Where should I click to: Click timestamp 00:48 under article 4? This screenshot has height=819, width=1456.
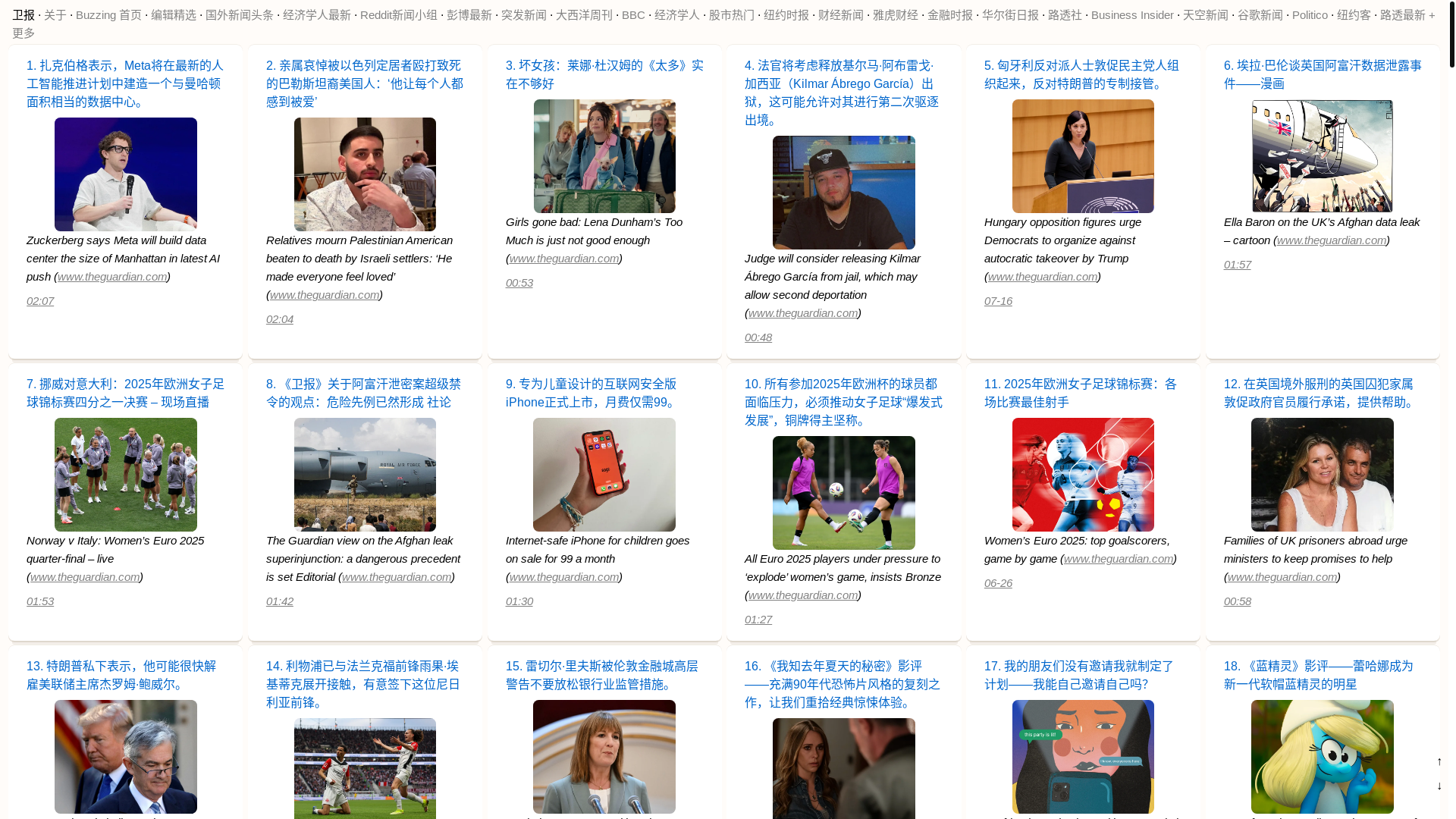(758, 337)
